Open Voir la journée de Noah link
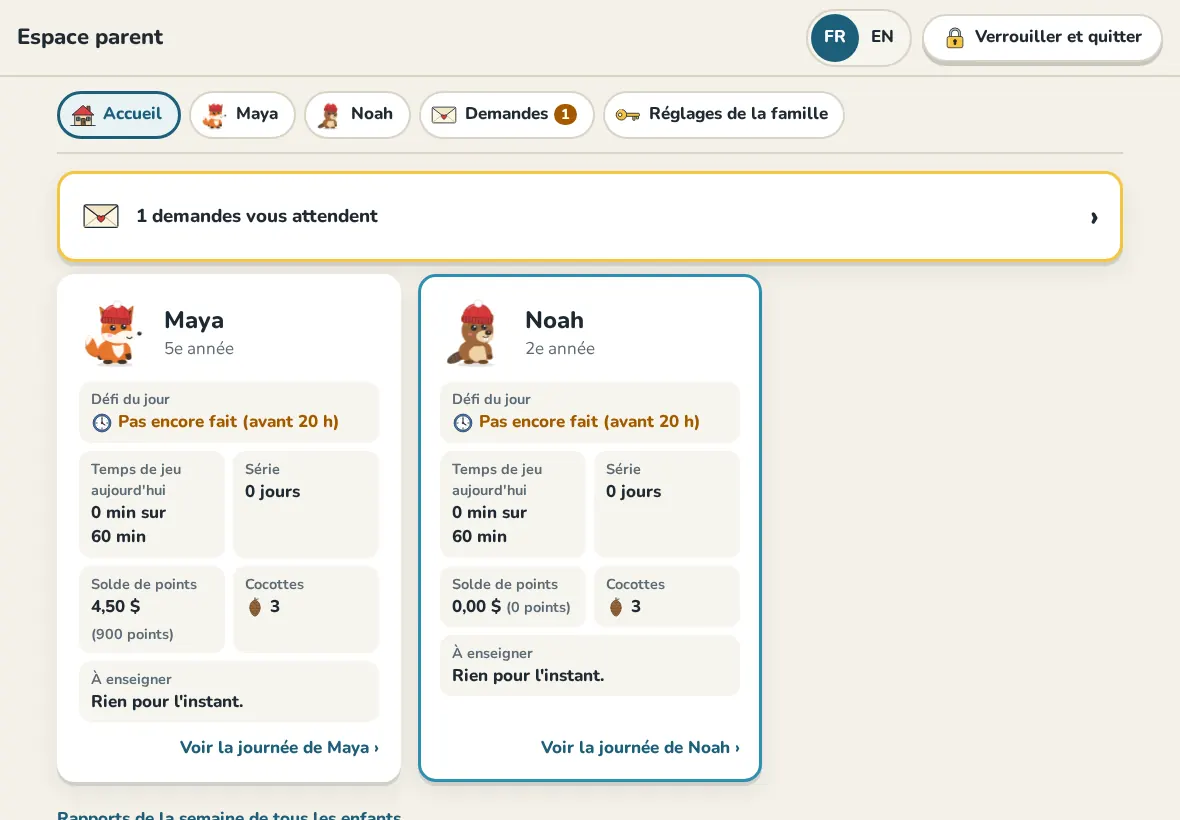Viewport: 1180px width, 820px height. tap(640, 748)
